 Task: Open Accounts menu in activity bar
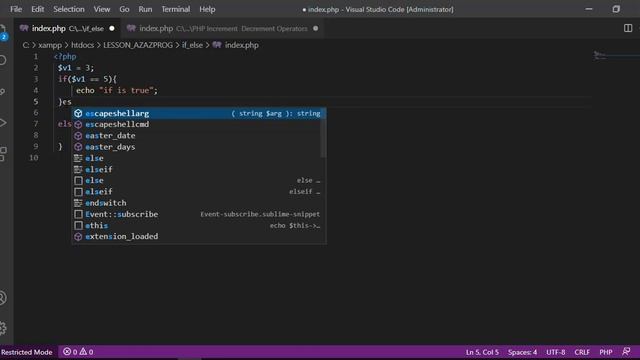click(2, 298)
